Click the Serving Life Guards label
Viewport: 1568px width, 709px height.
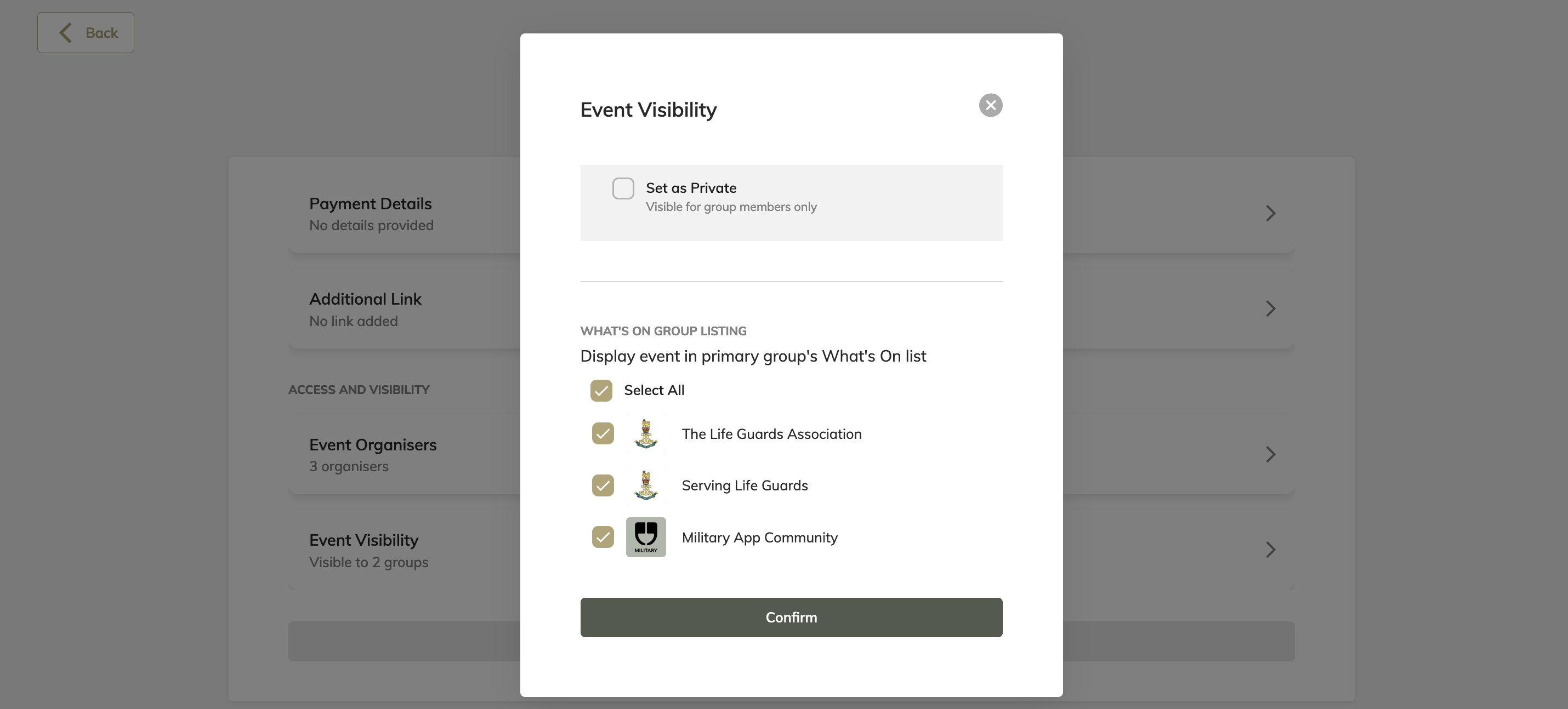pos(745,485)
